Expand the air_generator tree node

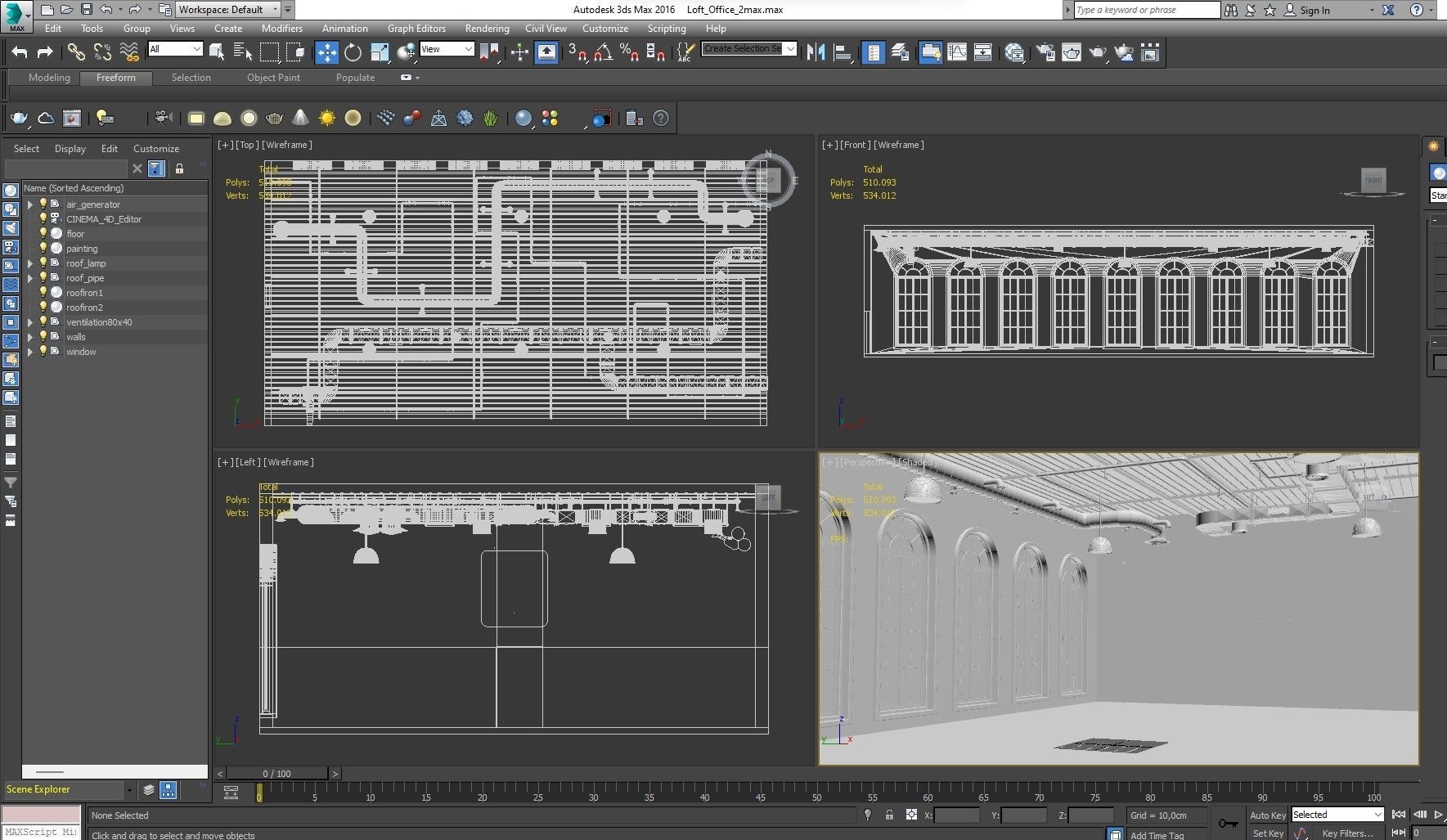click(30, 204)
